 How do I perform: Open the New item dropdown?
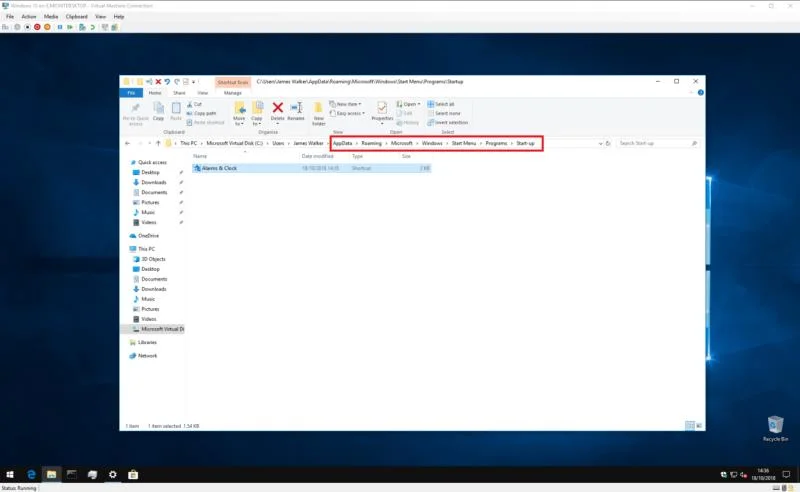(x=345, y=104)
